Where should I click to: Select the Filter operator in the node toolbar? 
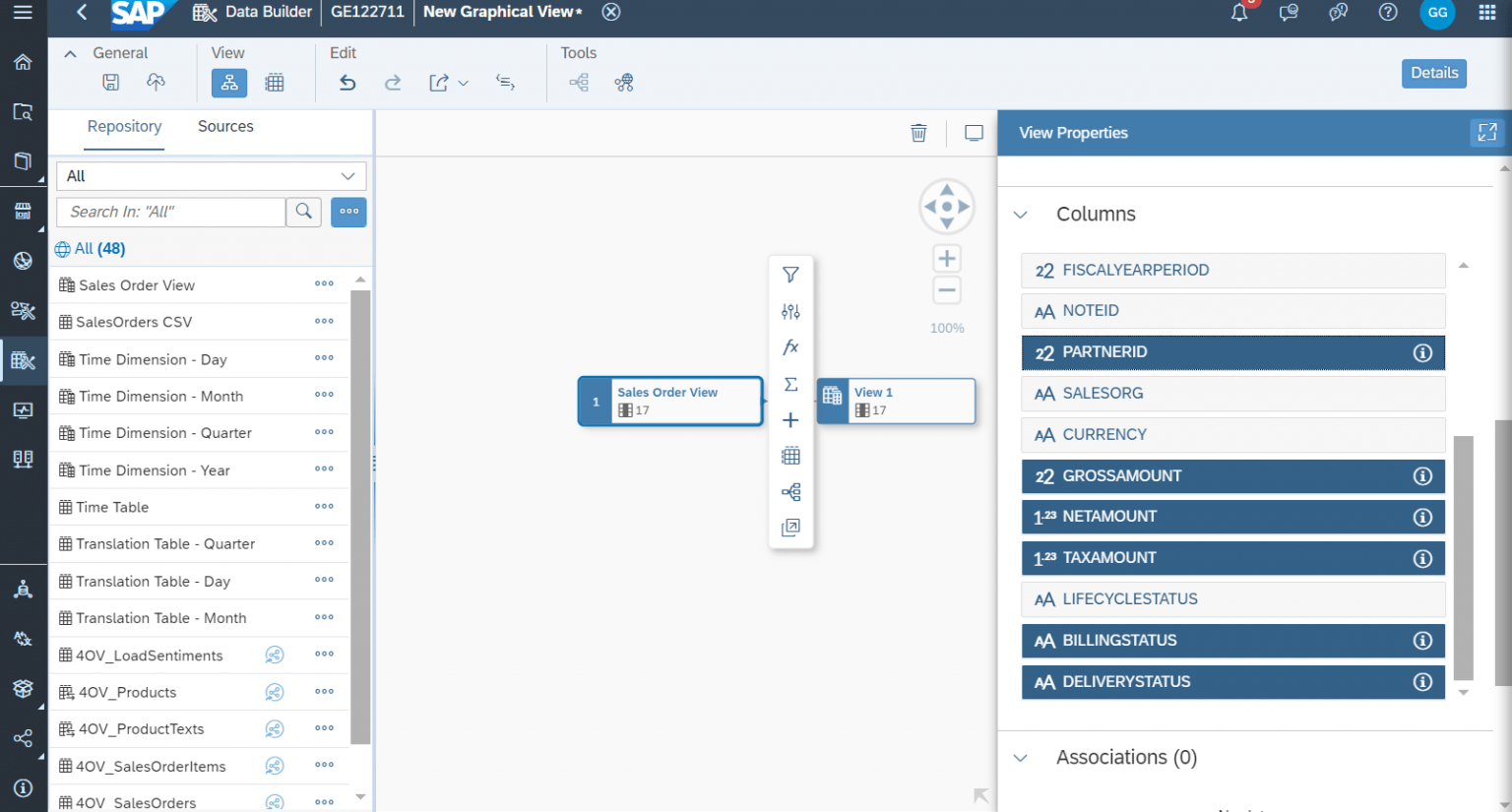coord(790,275)
